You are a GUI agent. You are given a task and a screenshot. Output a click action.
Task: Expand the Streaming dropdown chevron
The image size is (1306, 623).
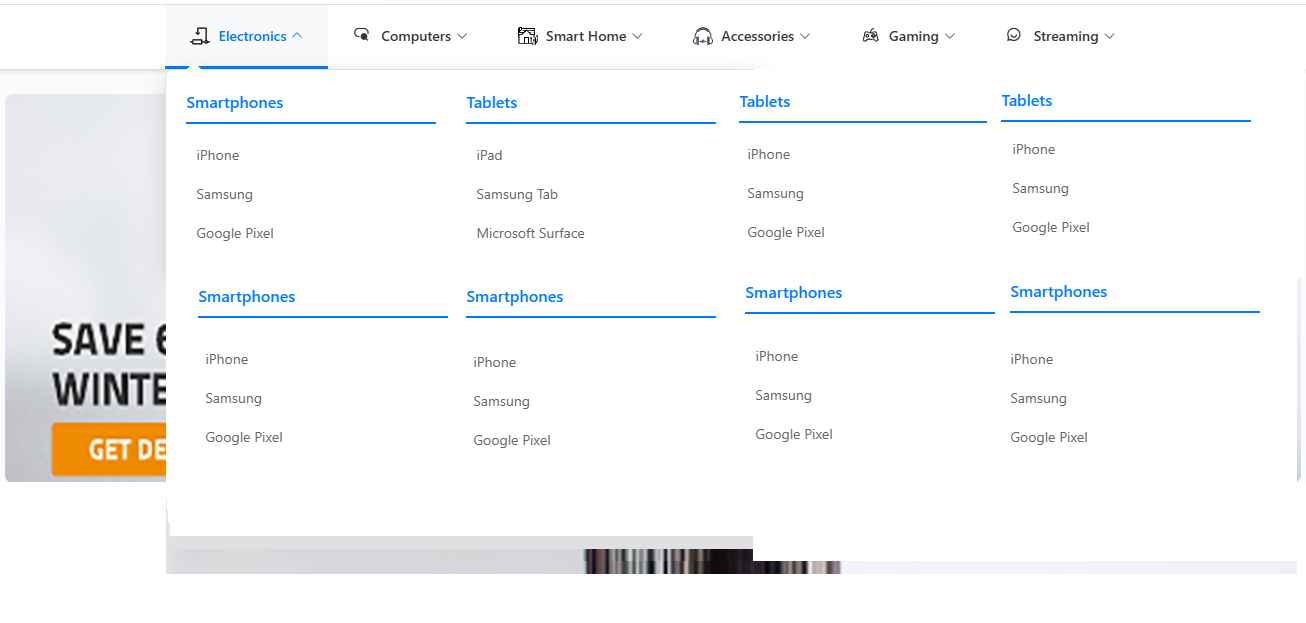(x=1109, y=36)
